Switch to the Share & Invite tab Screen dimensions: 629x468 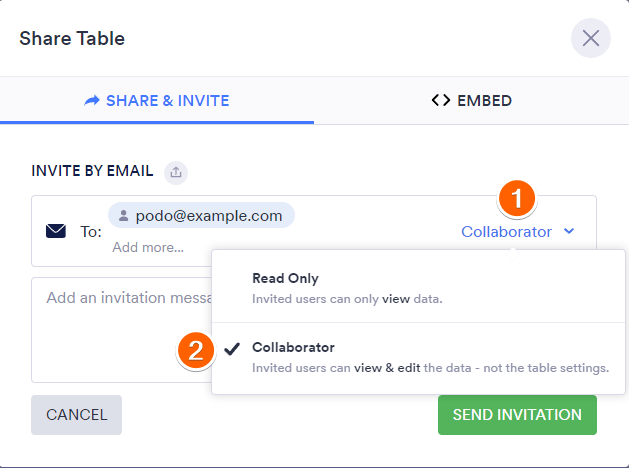(x=157, y=101)
